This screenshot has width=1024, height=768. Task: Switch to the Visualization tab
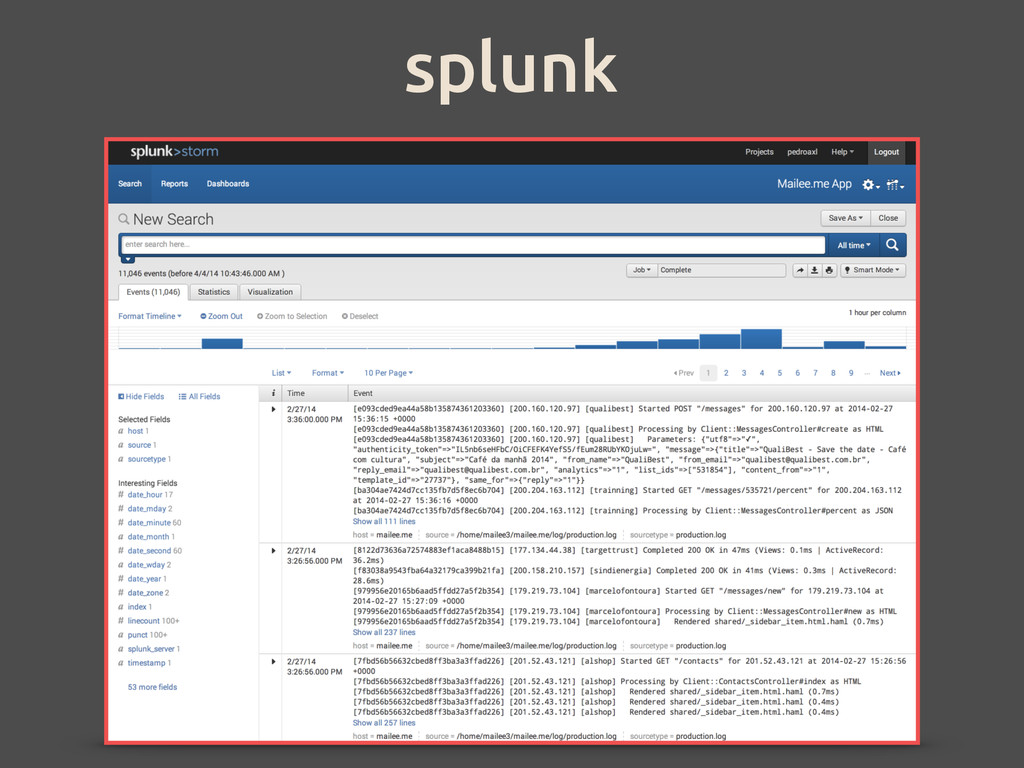click(270, 292)
